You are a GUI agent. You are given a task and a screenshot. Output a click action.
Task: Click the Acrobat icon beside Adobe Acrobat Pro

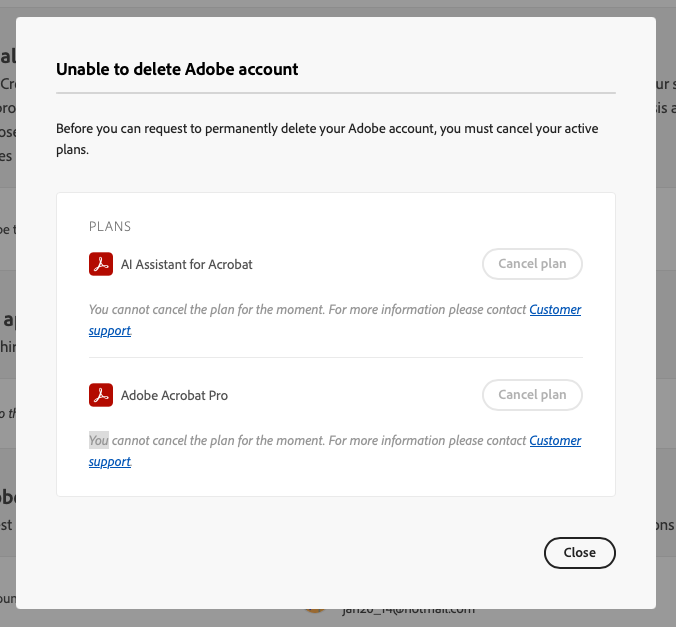(x=101, y=395)
